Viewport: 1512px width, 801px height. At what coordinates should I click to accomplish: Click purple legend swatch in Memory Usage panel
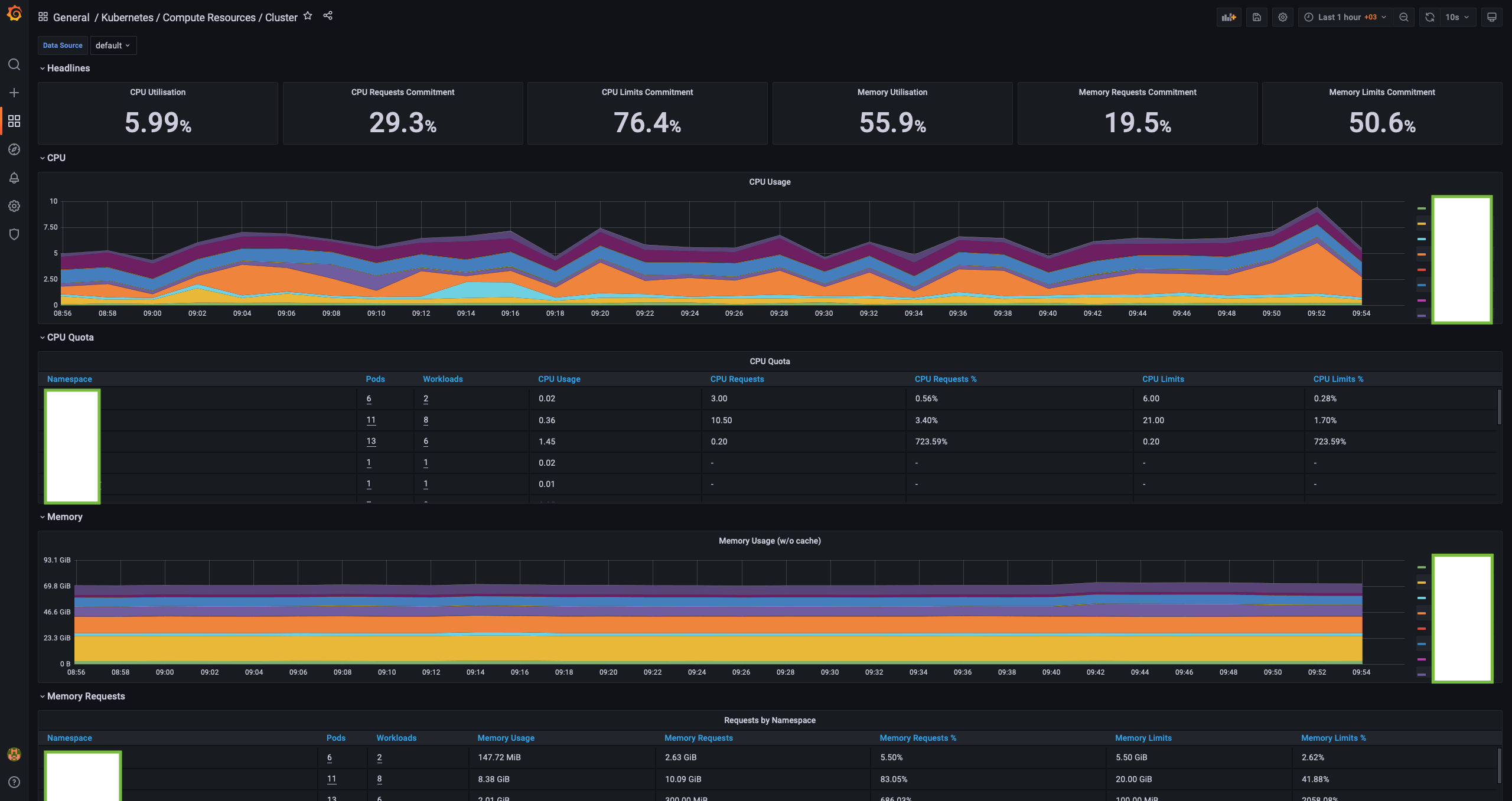1422,675
